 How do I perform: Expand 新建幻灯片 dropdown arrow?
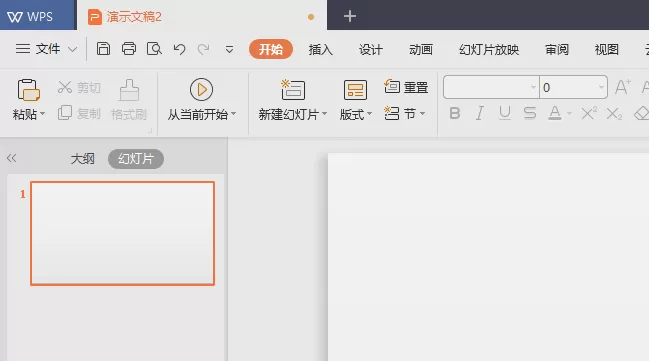[x=324, y=113]
